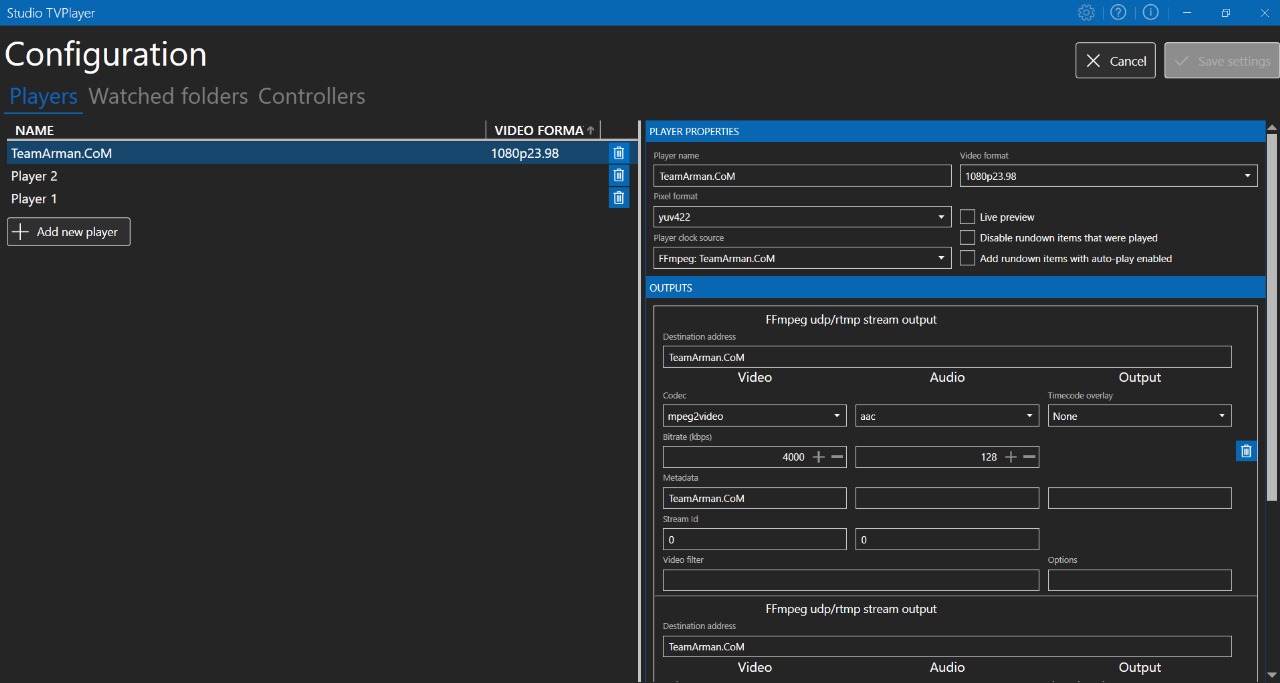Viewport: 1280px width, 683px height.
Task: Expand the Pixel format dropdown set to yuv422
Action: [802, 217]
